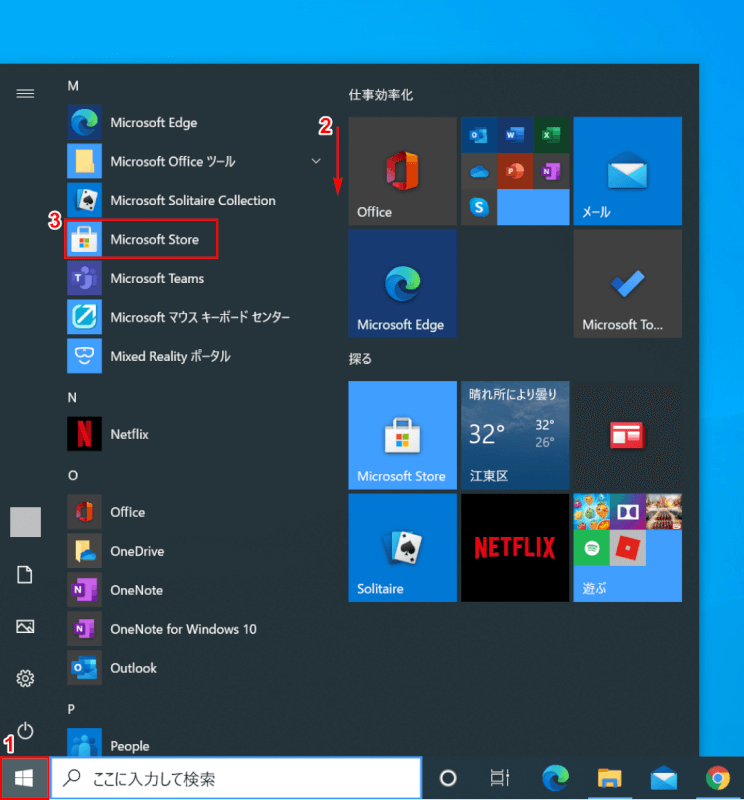Open the NETFLIX tile
744x800 pixels.
(x=515, y=547)
